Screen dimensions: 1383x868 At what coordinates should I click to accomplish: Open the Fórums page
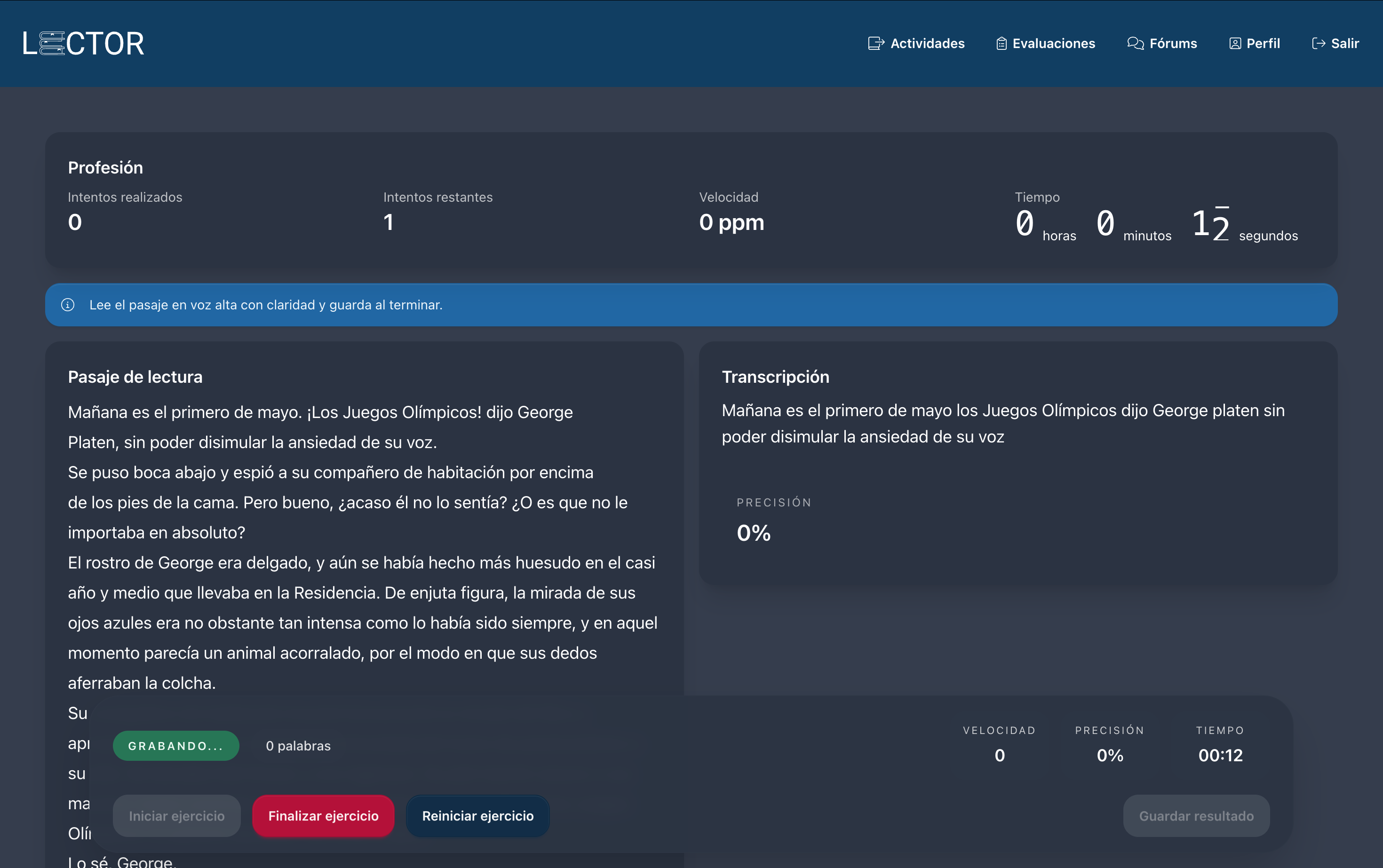click(x=1162, y=44)
